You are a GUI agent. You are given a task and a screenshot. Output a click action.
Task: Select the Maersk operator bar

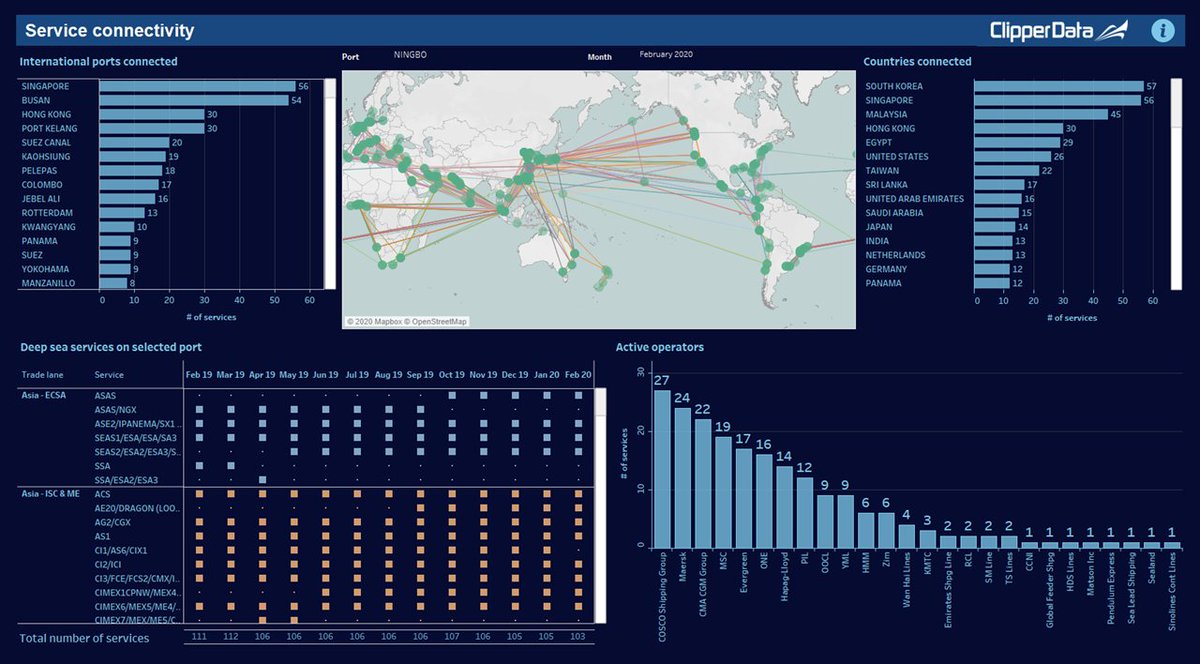pyautogui.click(x=683, y=478)
